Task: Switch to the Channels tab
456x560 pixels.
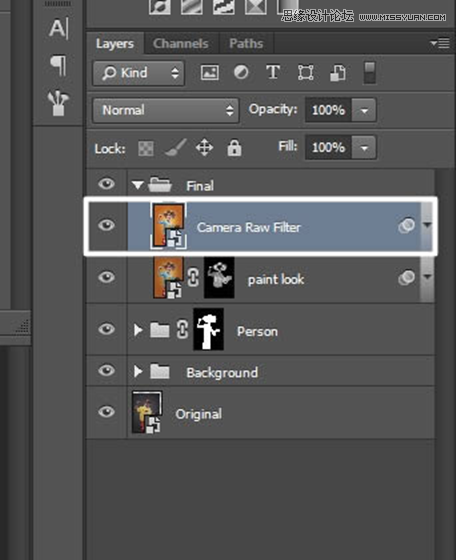Action: pyautogui.click(x=181, y=44)
